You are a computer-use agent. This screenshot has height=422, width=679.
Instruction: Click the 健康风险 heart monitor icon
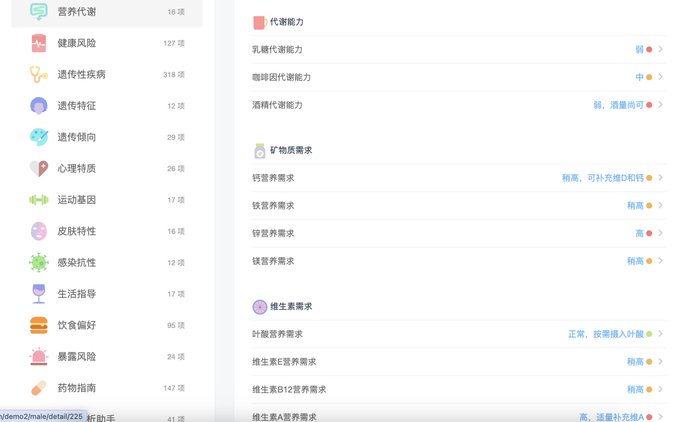[38, 43]
